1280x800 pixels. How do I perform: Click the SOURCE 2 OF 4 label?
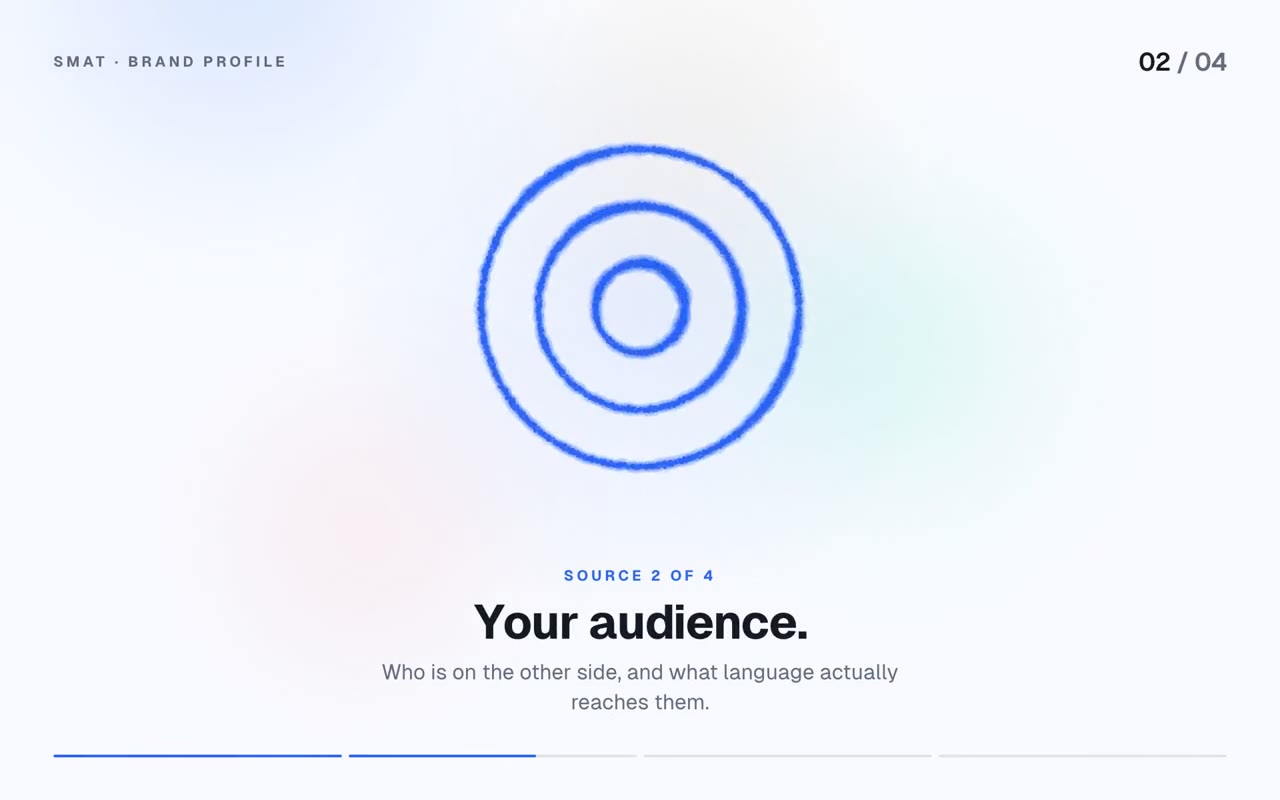(639, 576)
